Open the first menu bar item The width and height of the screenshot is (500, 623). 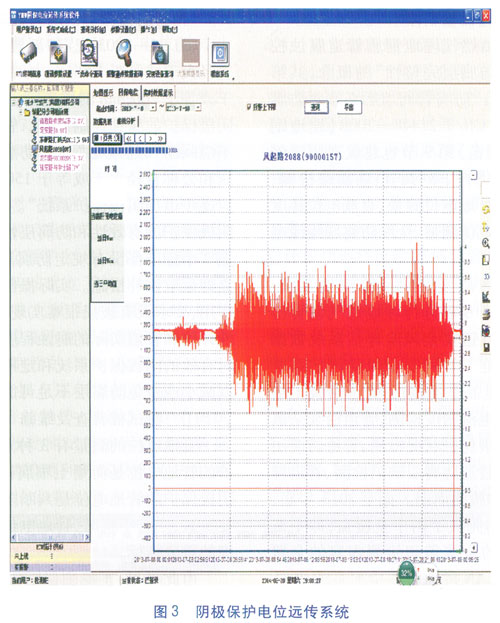coord(28,30)
